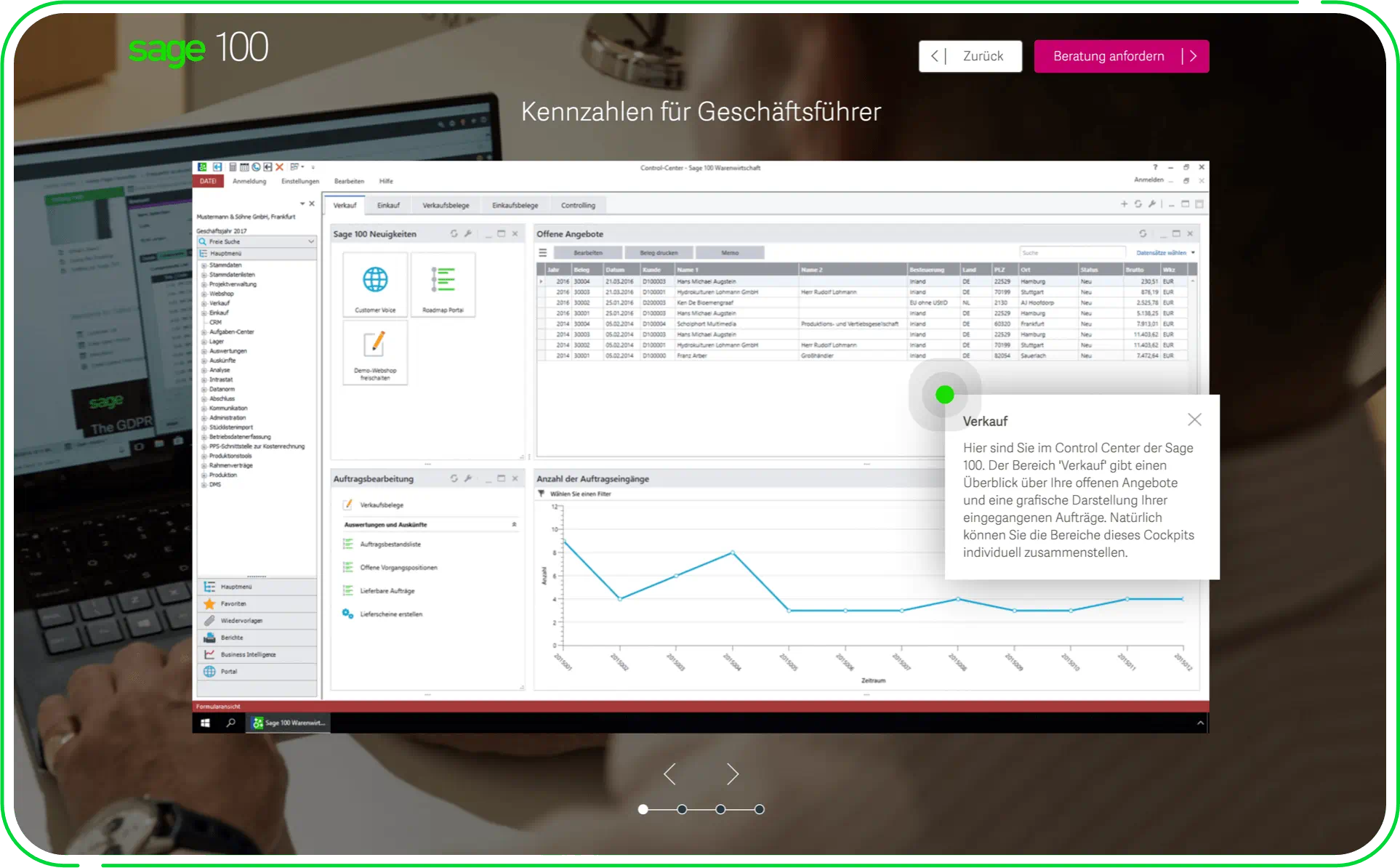Expand the Produktion tree node
Screen dimensions: 1400x868
204,475
